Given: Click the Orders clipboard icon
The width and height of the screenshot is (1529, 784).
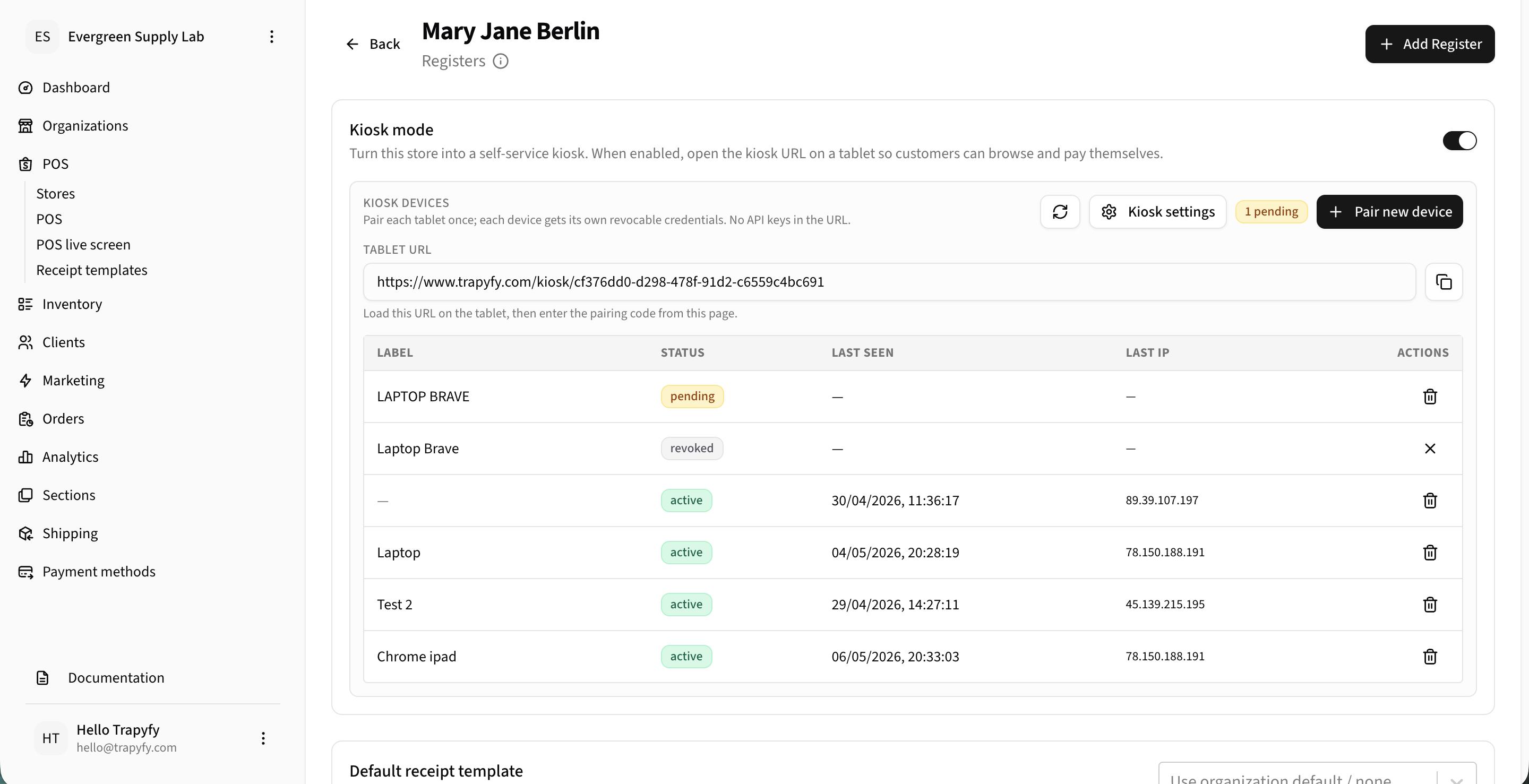Looking at the screenshot, I should 25,419.
